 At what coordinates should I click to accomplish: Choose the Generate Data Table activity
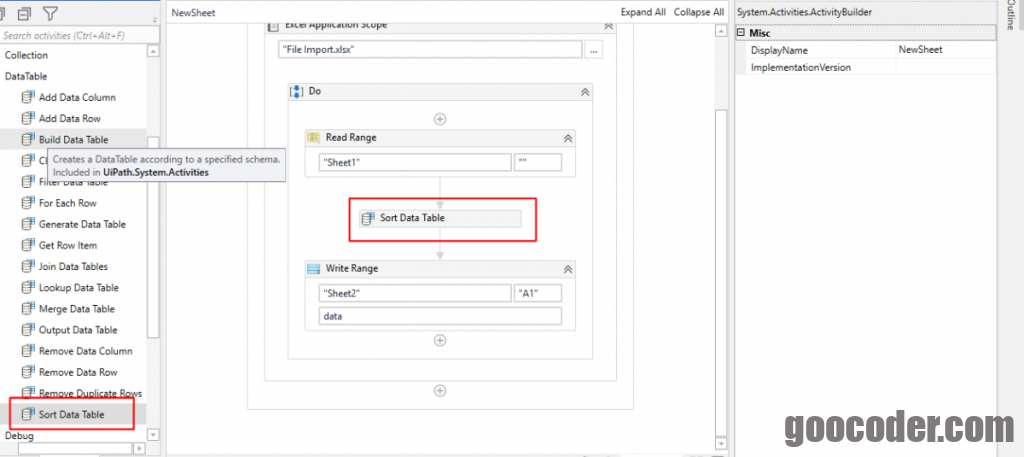(82, 224)
